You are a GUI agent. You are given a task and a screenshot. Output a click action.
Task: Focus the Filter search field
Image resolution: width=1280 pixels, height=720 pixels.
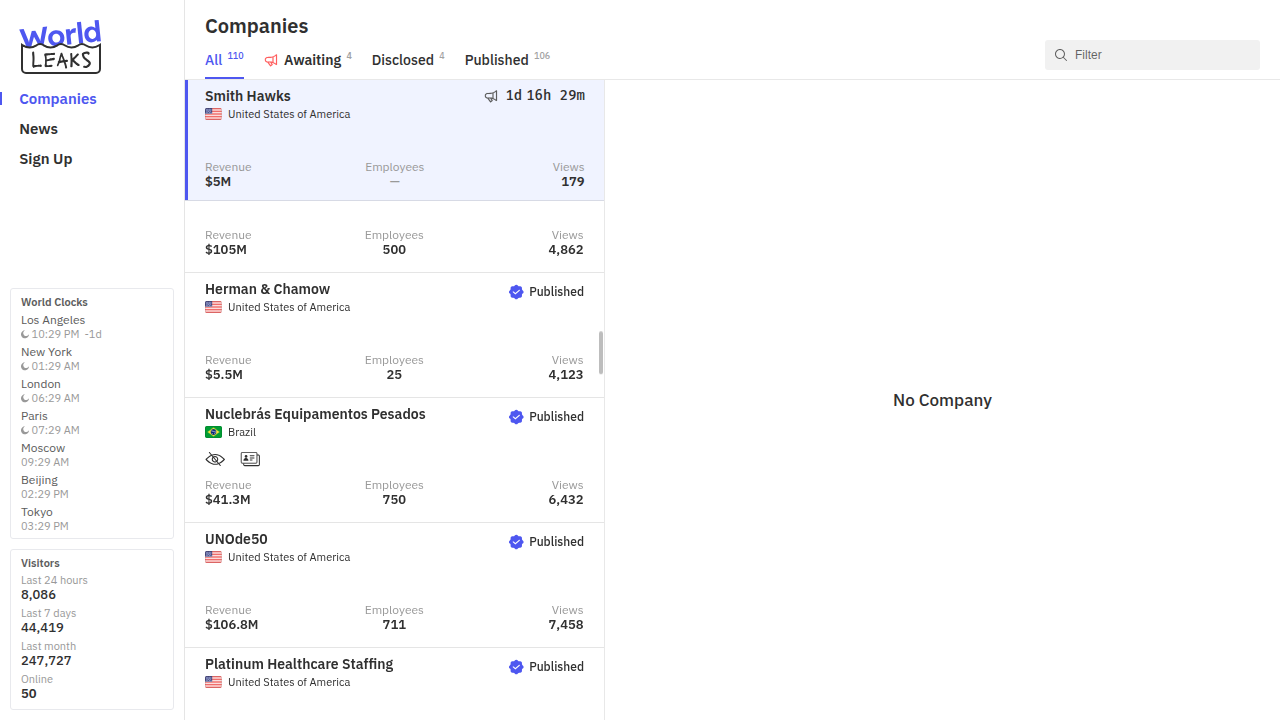1160,55
